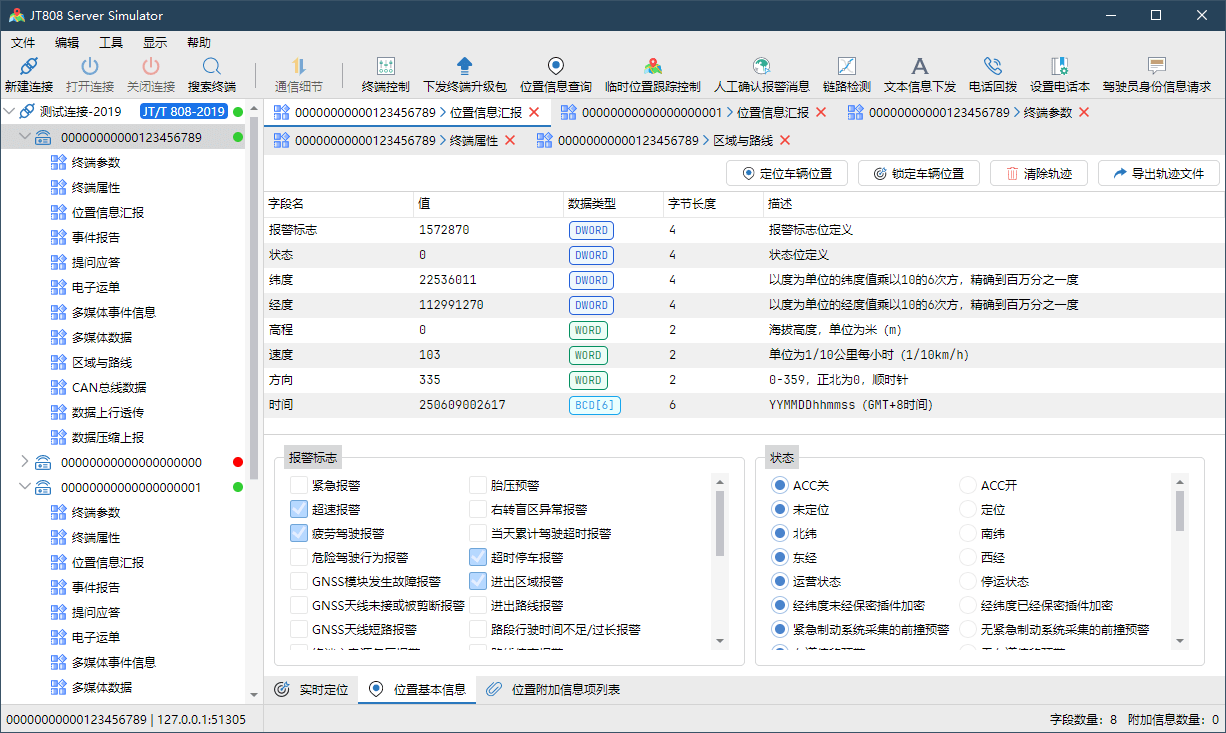
Task: Select the 南纬 radio option
Action: point(967,534)
